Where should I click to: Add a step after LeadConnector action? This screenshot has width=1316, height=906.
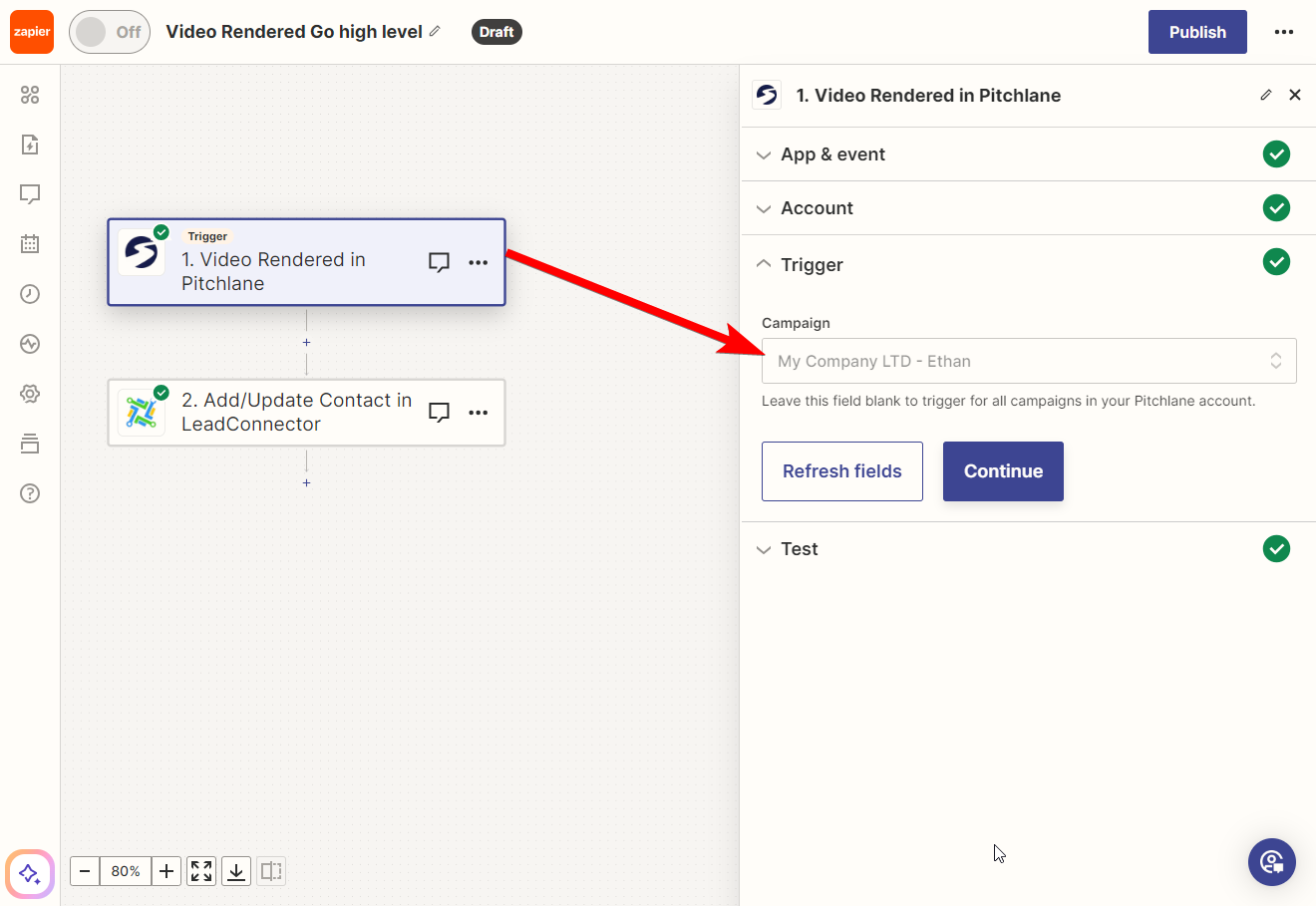306,483
